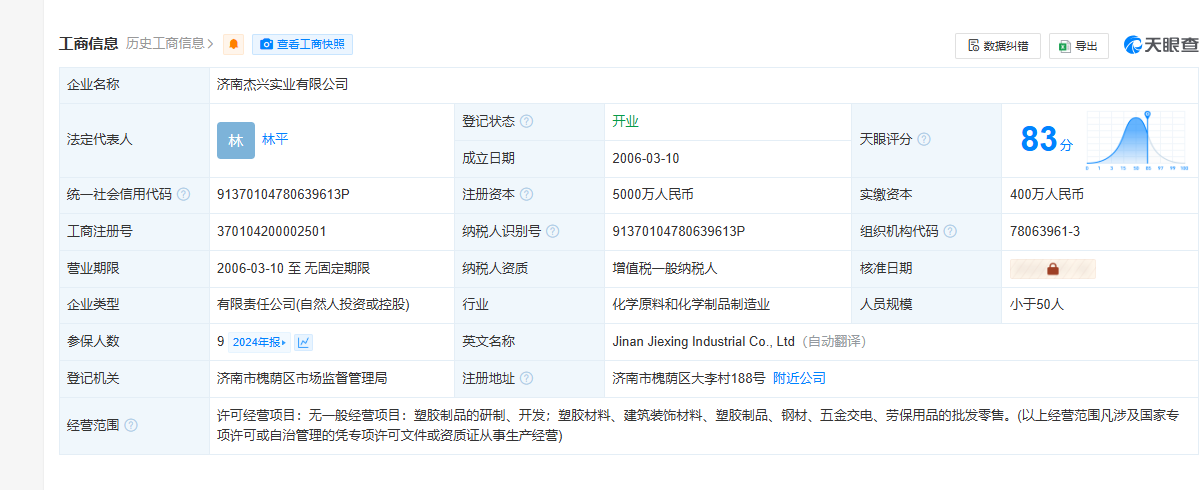
Task: Click 导出 export button
Action: (1078, 45)
